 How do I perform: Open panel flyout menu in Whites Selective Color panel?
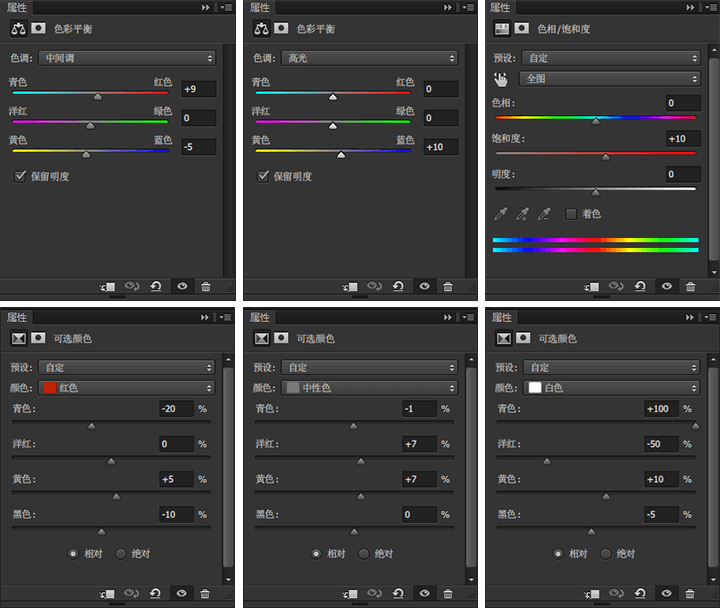point(710,317)
